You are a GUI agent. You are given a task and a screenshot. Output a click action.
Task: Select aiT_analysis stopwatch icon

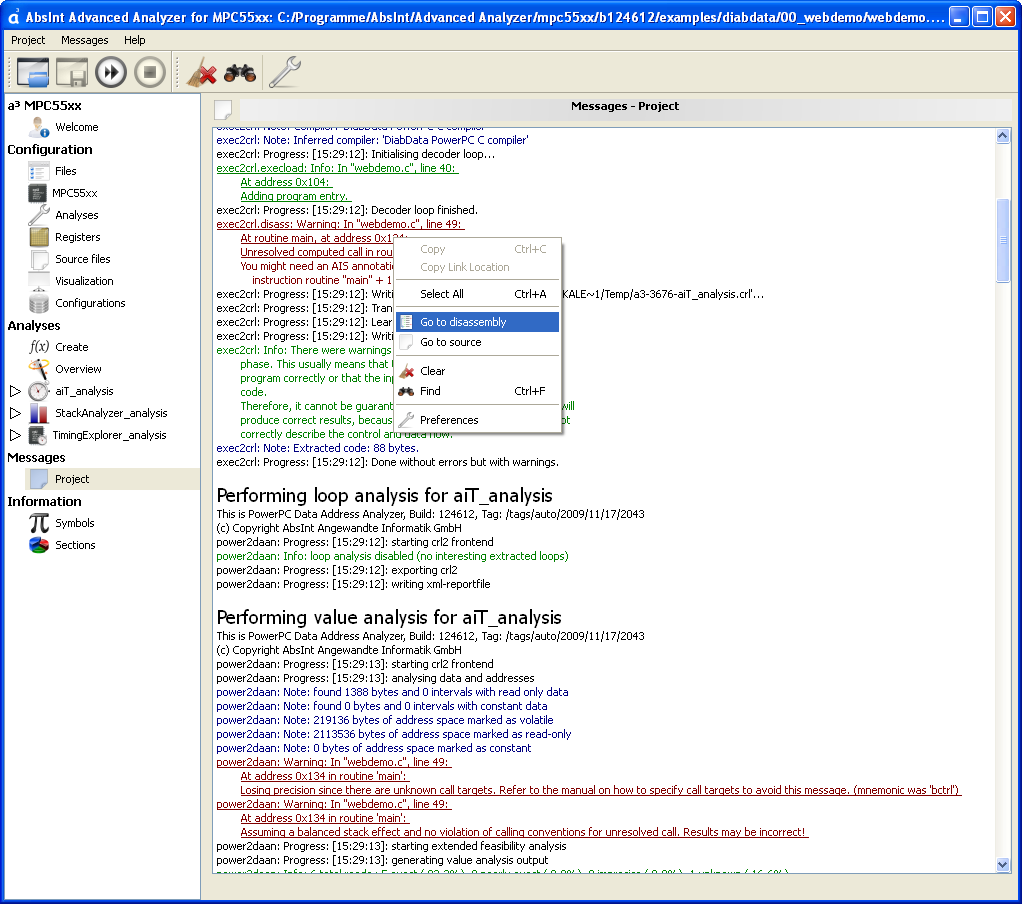(x=39, y=391)
